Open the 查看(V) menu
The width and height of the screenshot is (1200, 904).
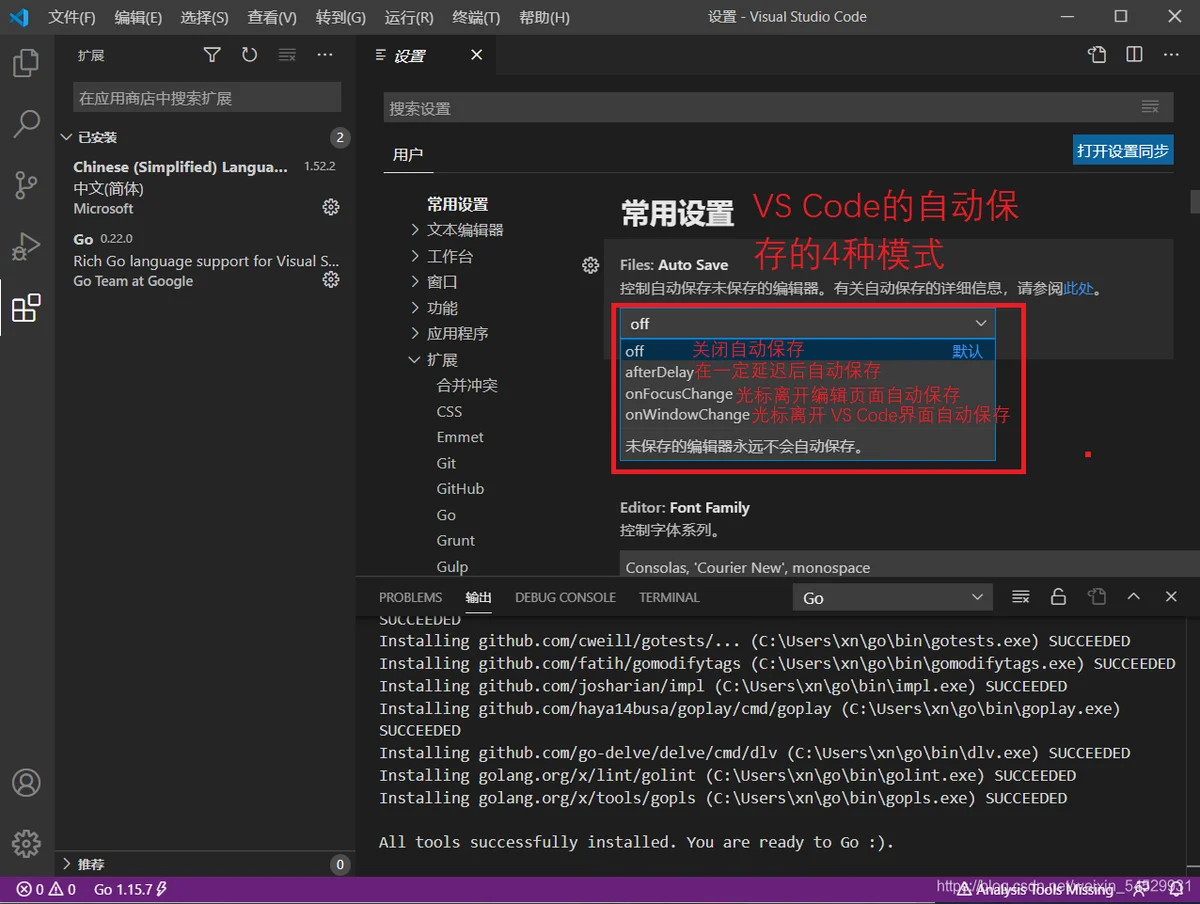point(272,17)
